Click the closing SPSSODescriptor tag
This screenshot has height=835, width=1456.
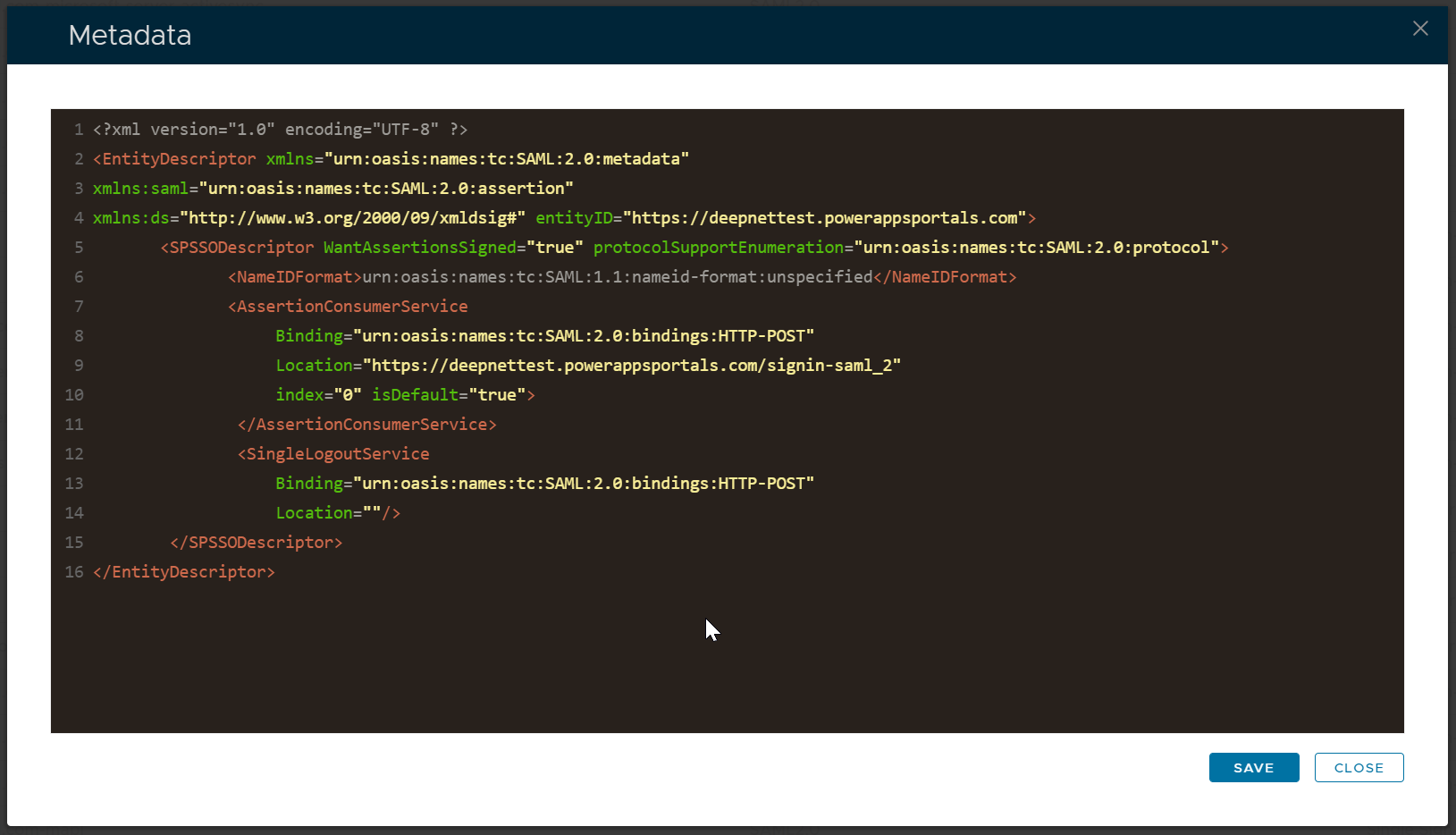coord(256,543)
